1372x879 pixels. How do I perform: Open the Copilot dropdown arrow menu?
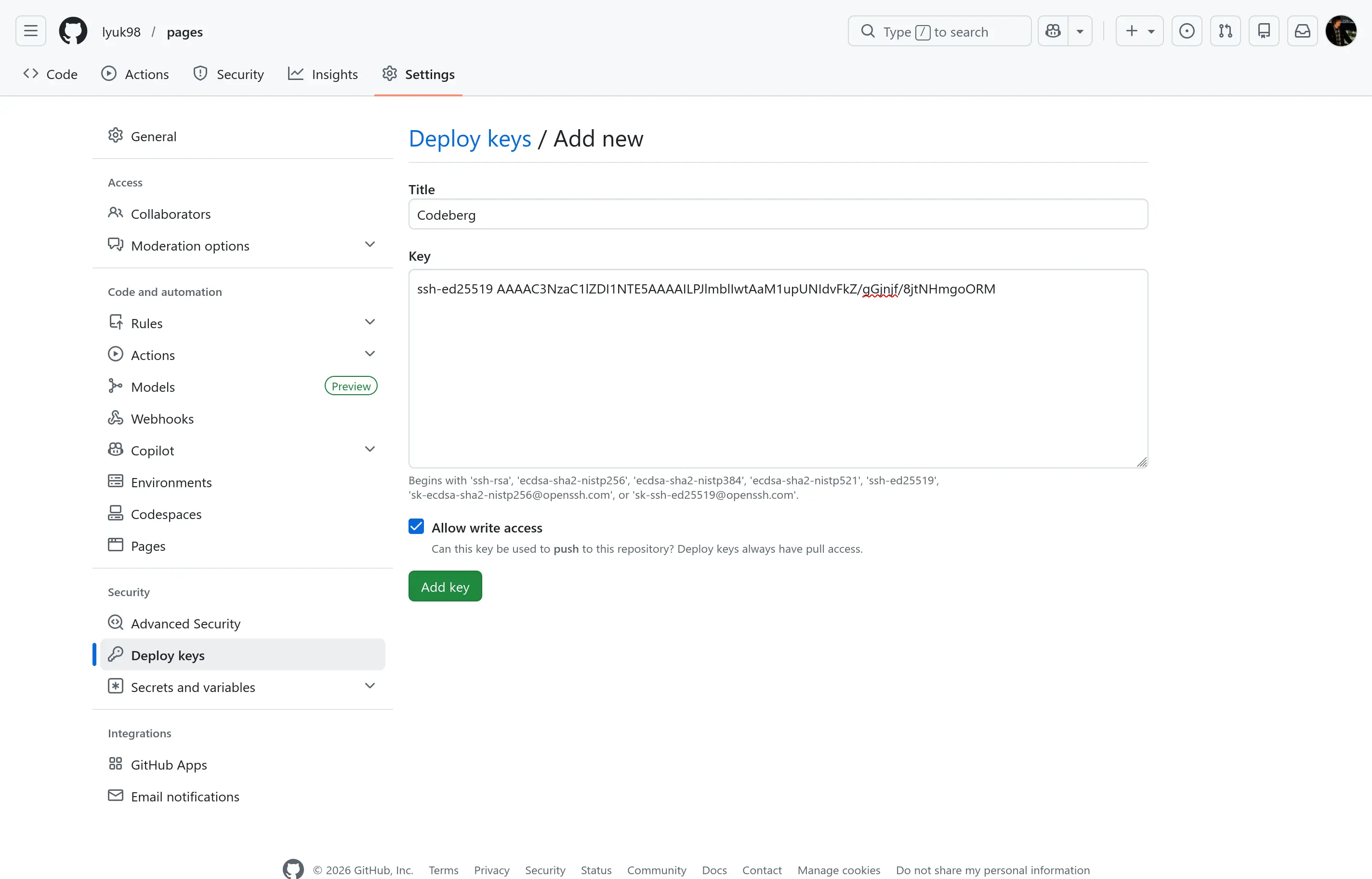[369, 449]
